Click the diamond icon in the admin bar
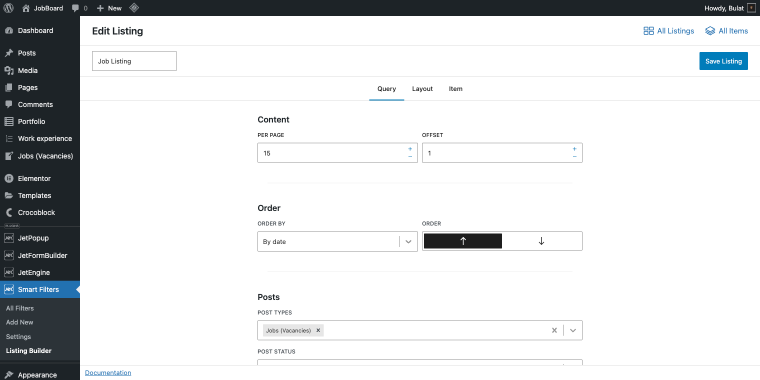The height and width of the screenshot is (380, 760). (134, 8)
